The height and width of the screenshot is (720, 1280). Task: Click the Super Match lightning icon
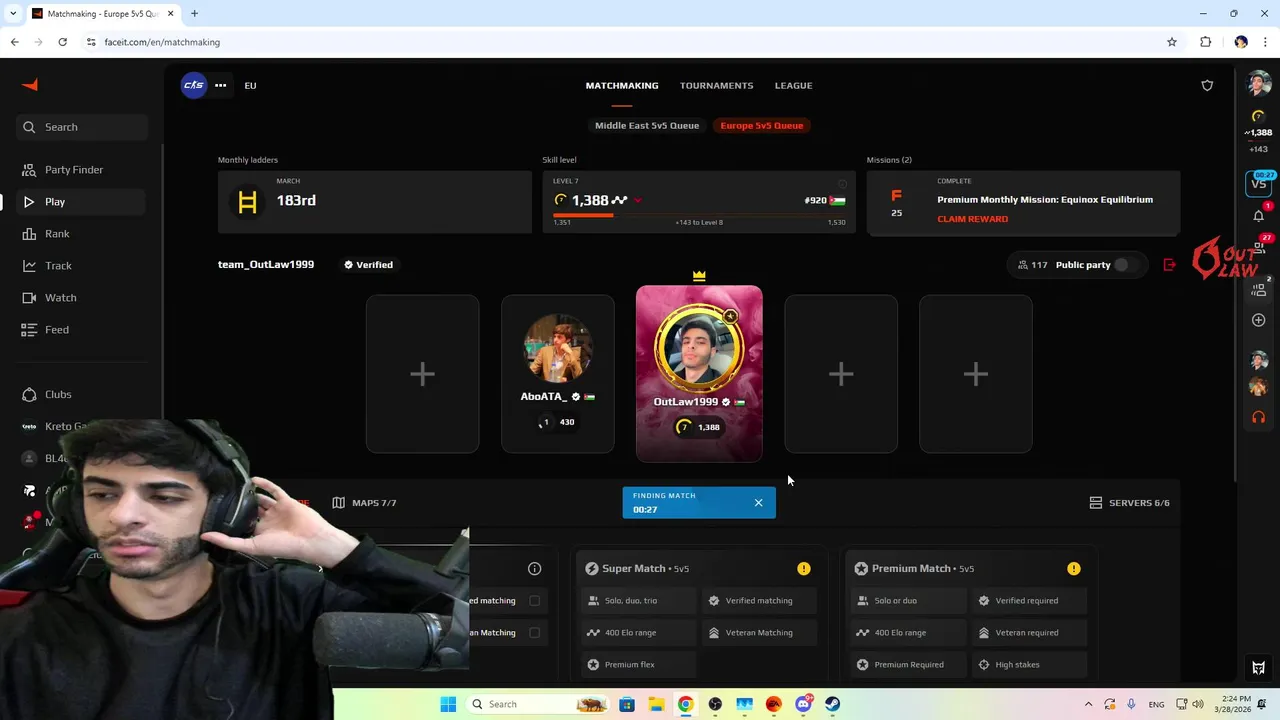[592, 569]
